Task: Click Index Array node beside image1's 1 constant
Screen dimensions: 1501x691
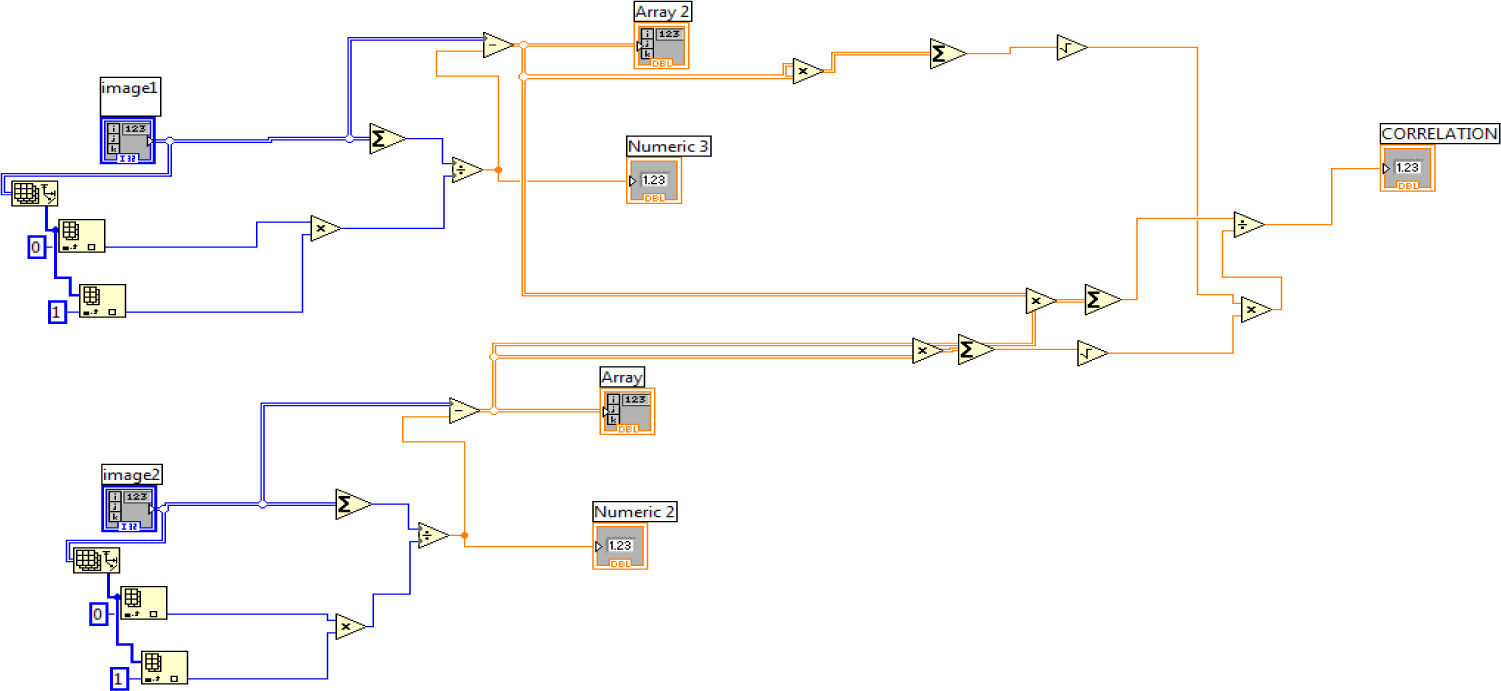Action: pos(102,300)
